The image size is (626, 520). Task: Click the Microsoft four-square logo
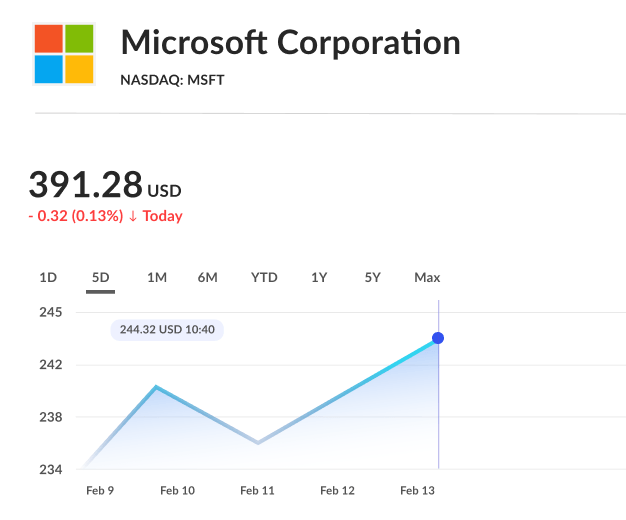coord(64,54)
